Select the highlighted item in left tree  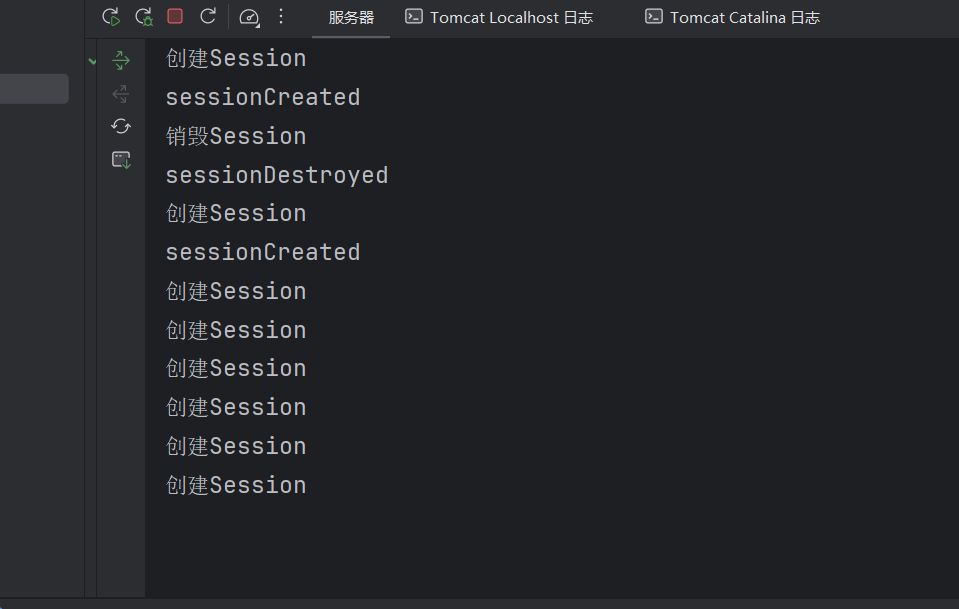coord(34,89)
